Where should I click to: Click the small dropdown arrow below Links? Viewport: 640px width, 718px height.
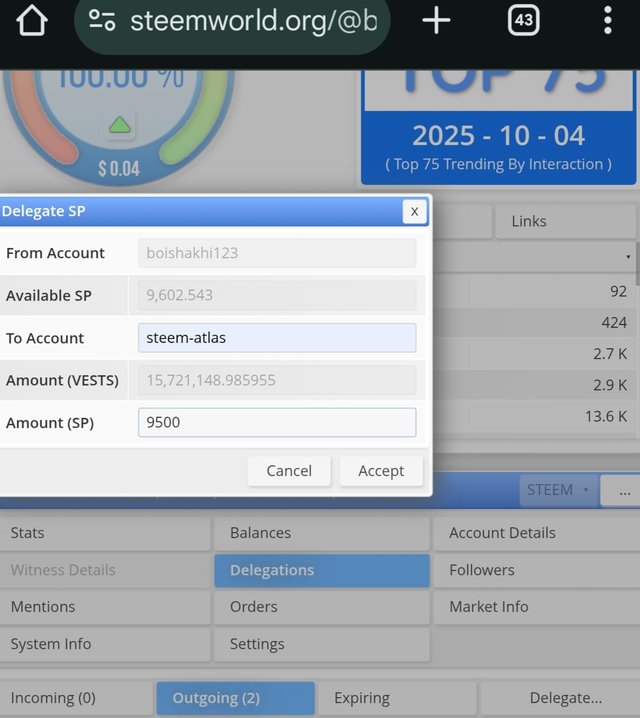pos(628,257)
